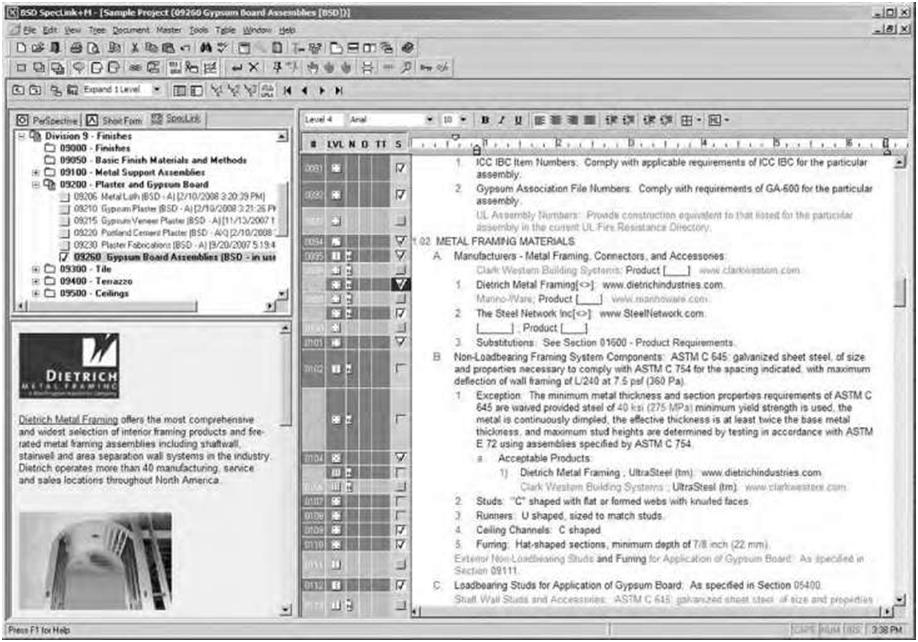Jump to last with the skip-forward arrow
This screenshot has width=918, height=642.
(x=339, y=91)
